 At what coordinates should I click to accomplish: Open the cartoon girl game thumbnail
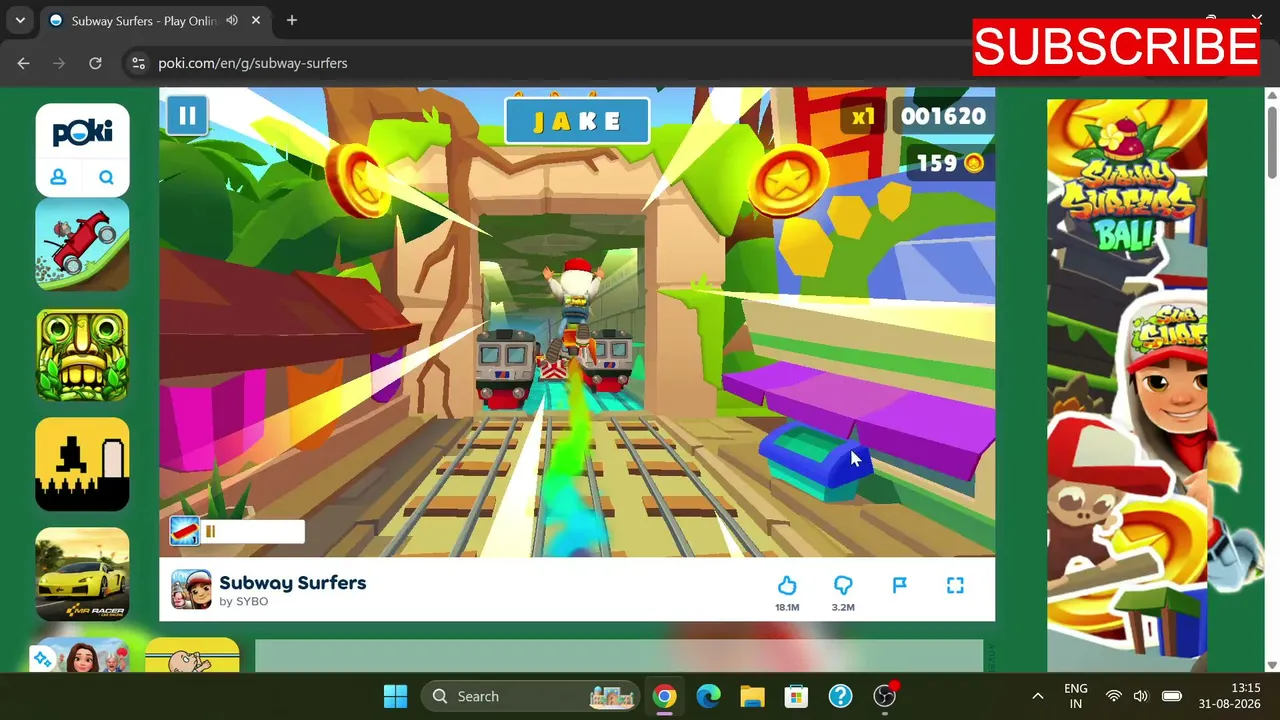(82, 655)
